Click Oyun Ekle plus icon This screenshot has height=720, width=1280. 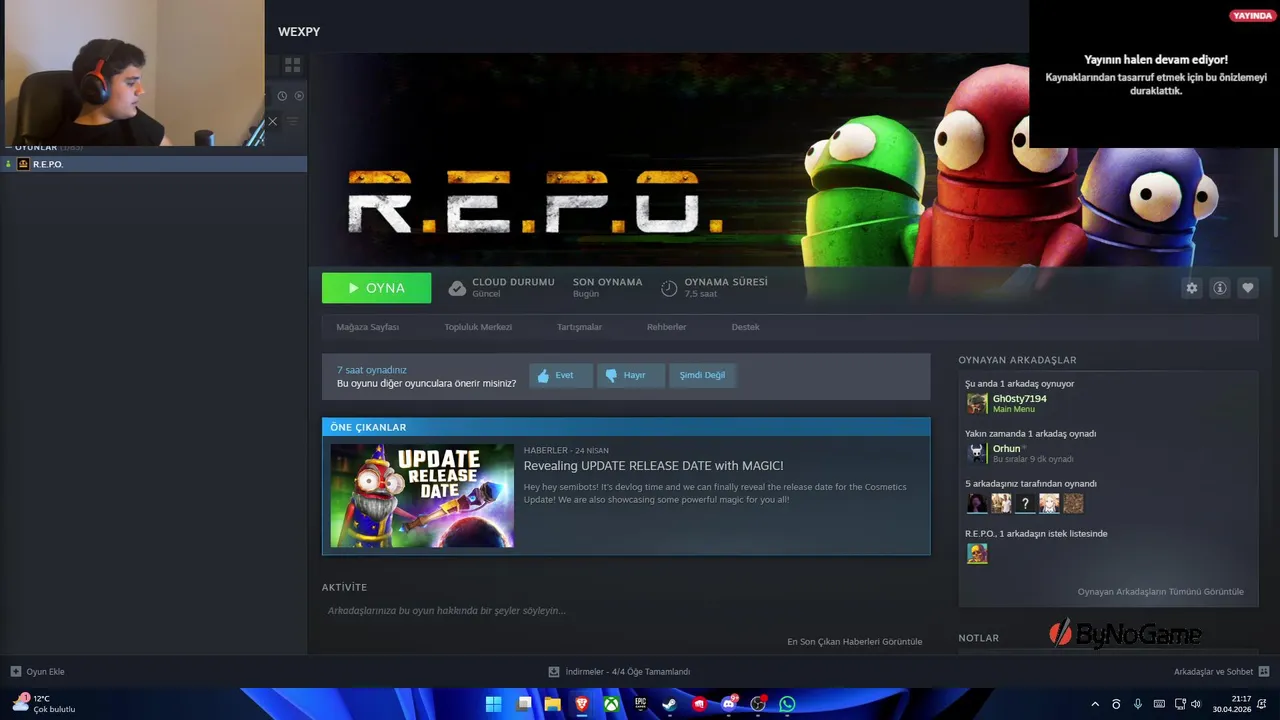tap(16, 671)
